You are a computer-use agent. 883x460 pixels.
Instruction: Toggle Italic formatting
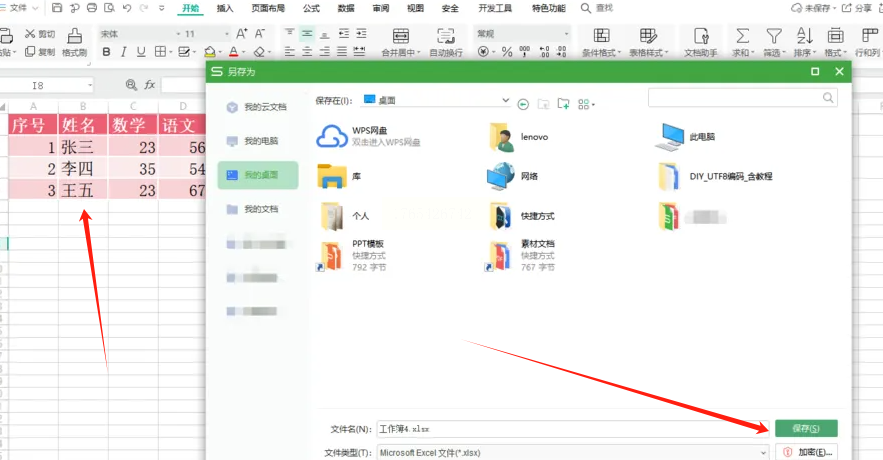[123, 52]
